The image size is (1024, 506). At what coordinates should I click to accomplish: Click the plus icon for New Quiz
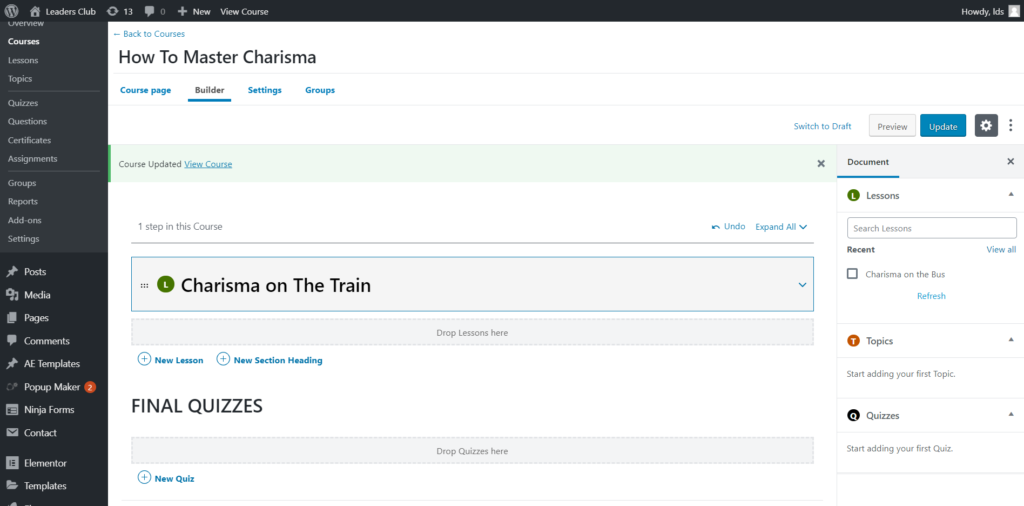(144, 478)
